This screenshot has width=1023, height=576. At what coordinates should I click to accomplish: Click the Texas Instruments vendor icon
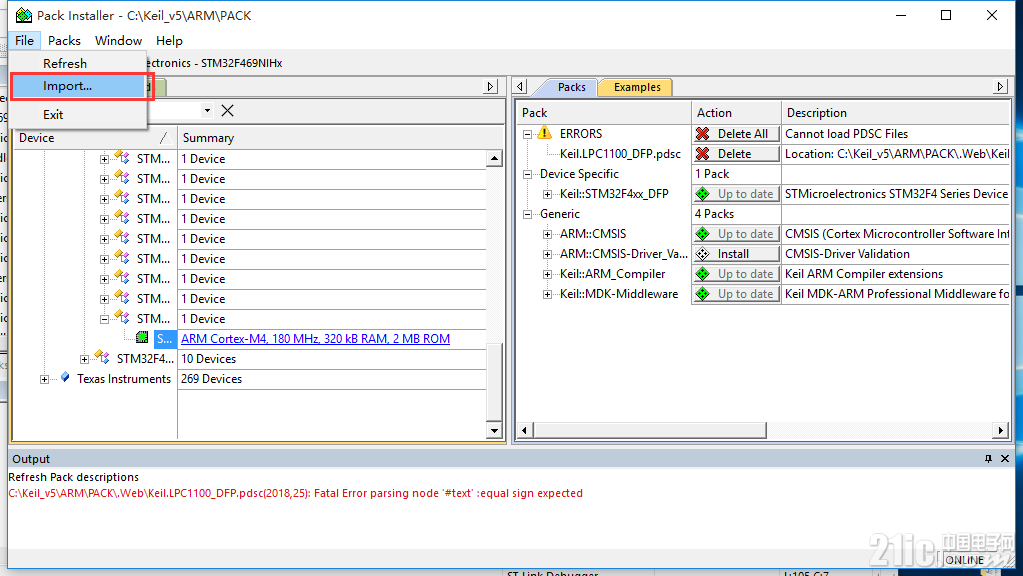[x=65, y=378]
